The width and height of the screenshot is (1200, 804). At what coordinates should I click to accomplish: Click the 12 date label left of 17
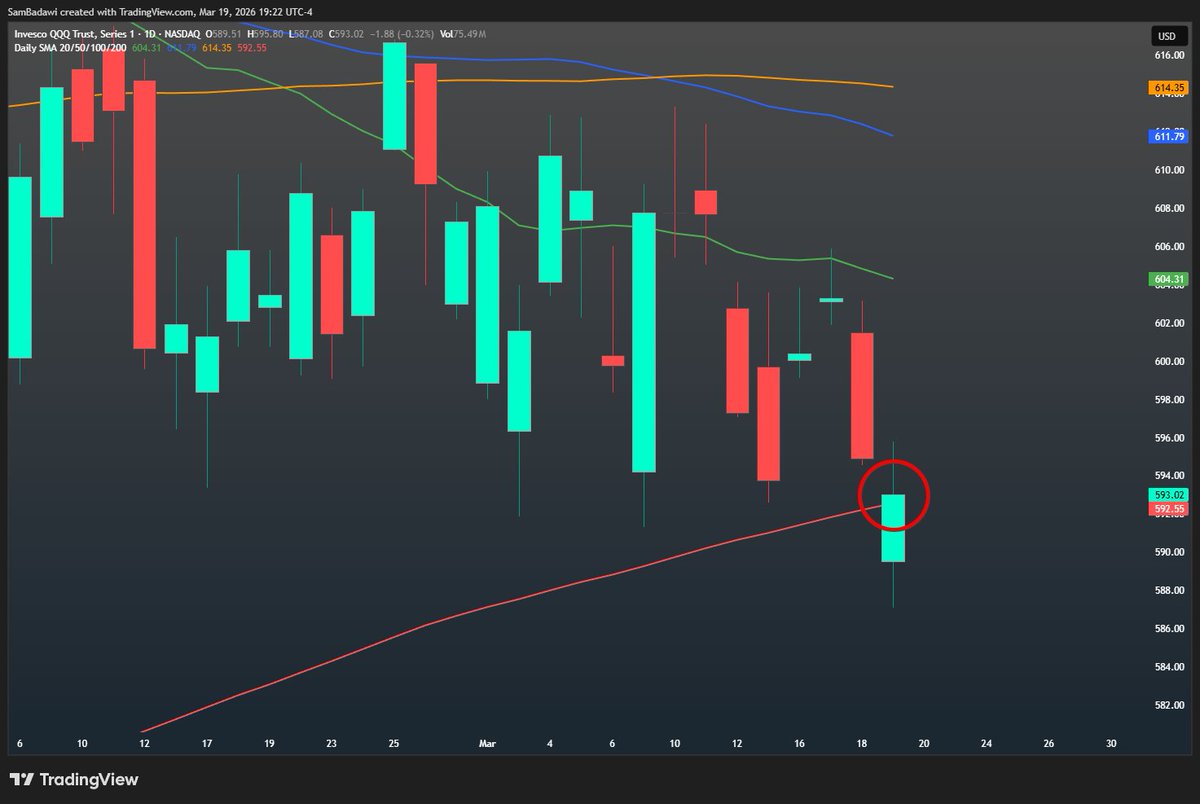click(145, 744)
